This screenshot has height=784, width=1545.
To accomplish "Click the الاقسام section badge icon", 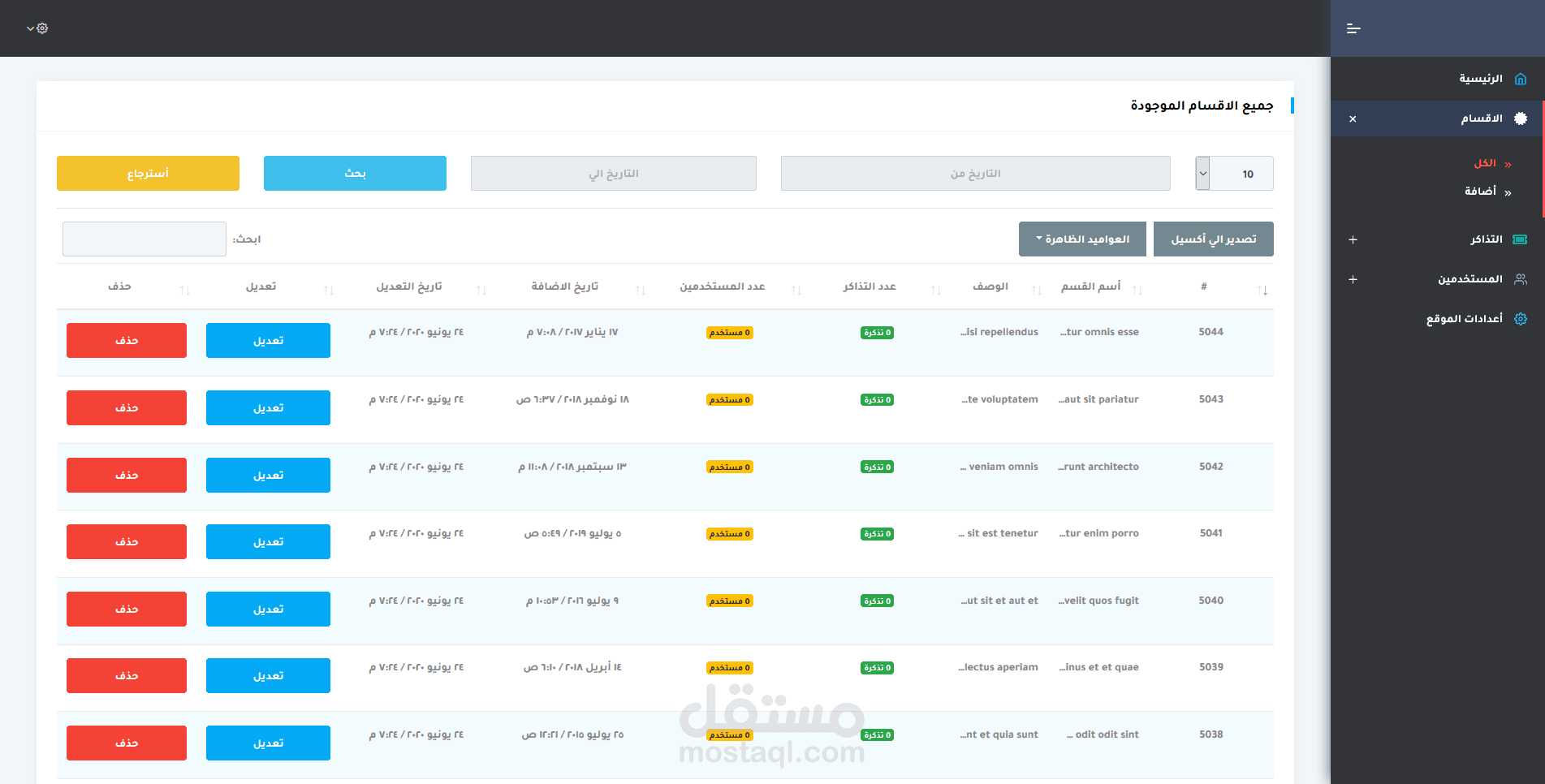I will (x=1521, y=118).
